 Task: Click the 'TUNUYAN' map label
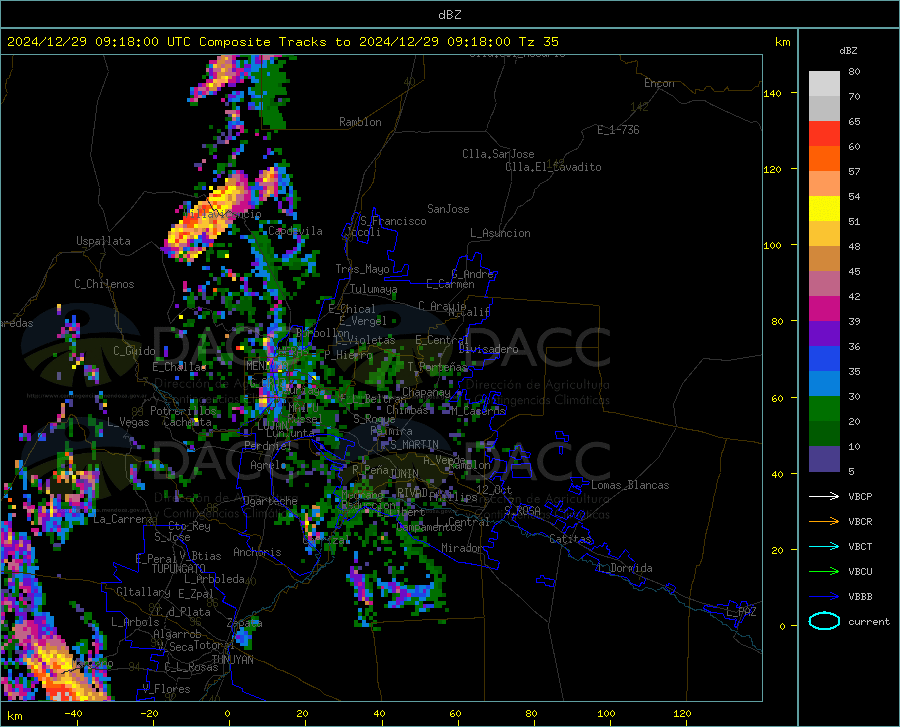(x=232, y=660)
